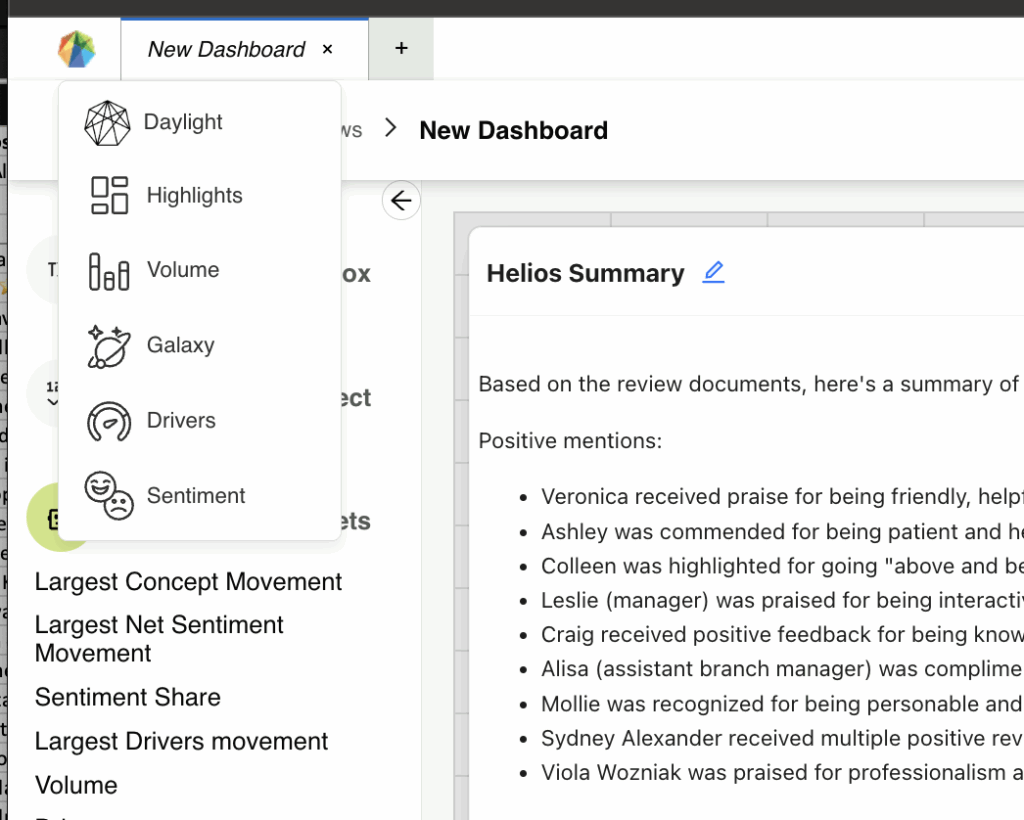Image resolution: width=1024 pixels, height=820 pixels.
Task: Collapse the sidebar with the back arrow
Action: pos(401,201)
